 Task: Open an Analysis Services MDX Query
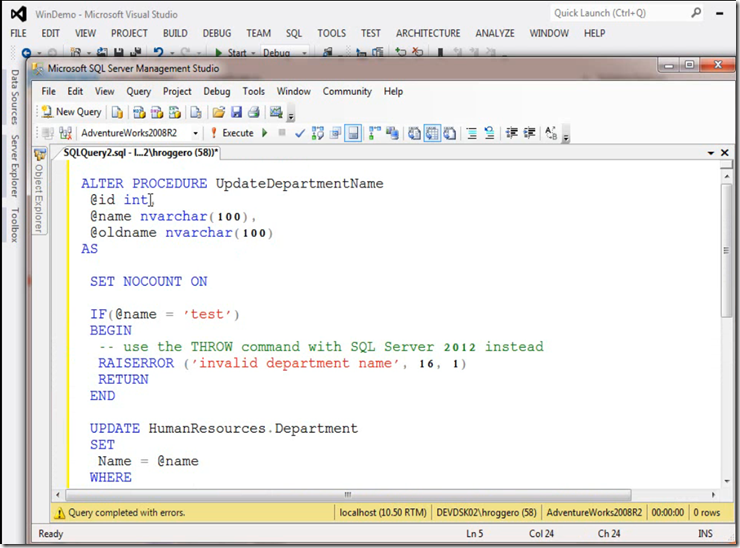(x=139, y=112)
